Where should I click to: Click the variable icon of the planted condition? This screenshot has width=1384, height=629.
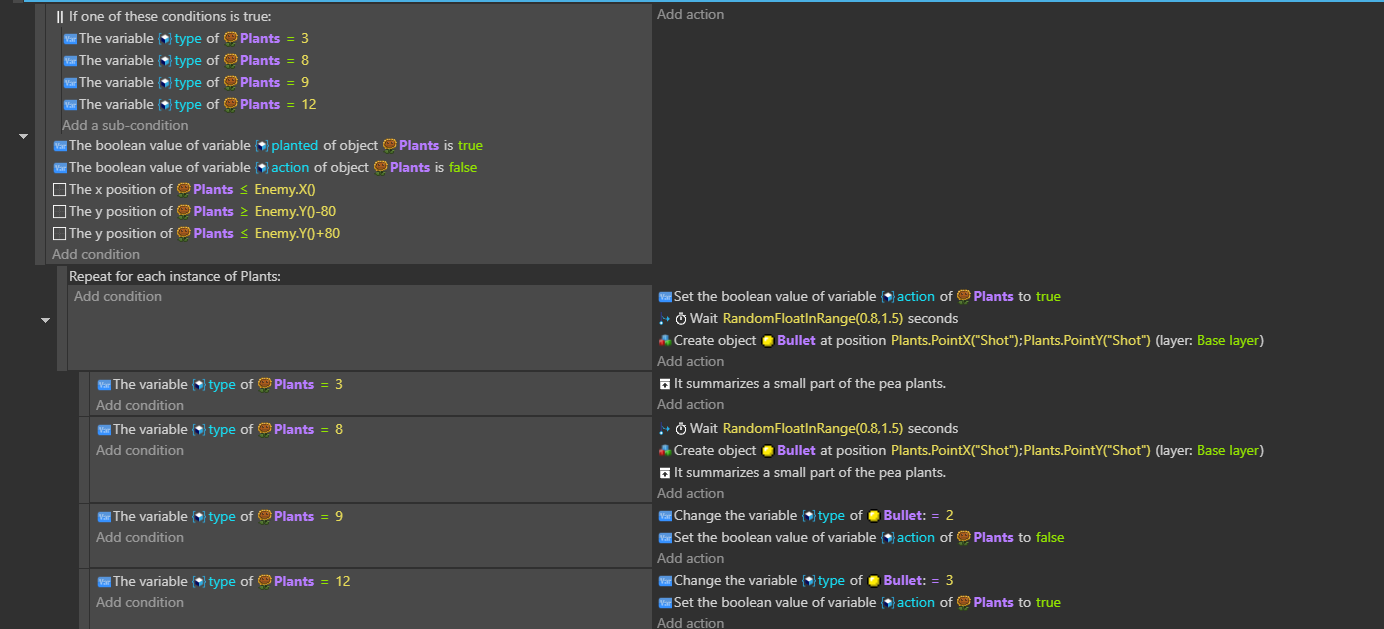tap(59, 146)
